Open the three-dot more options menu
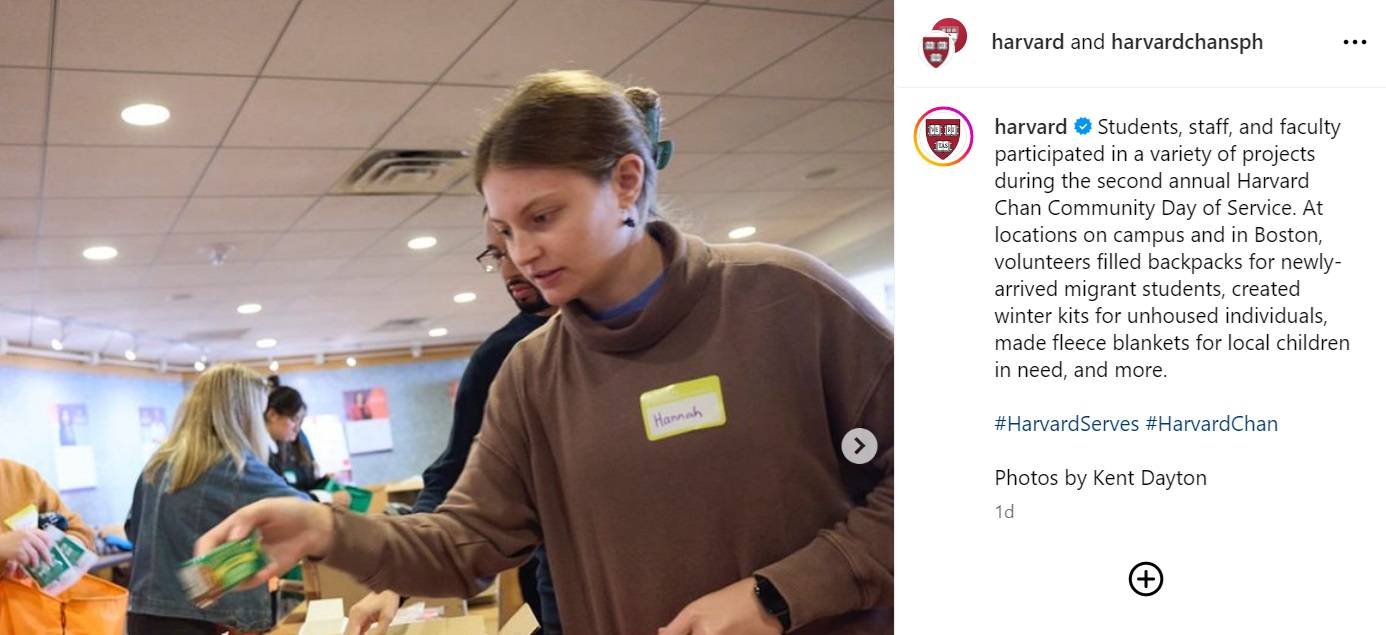The width and height of the screenshot is (1386, 635). tap(1354, 42)
